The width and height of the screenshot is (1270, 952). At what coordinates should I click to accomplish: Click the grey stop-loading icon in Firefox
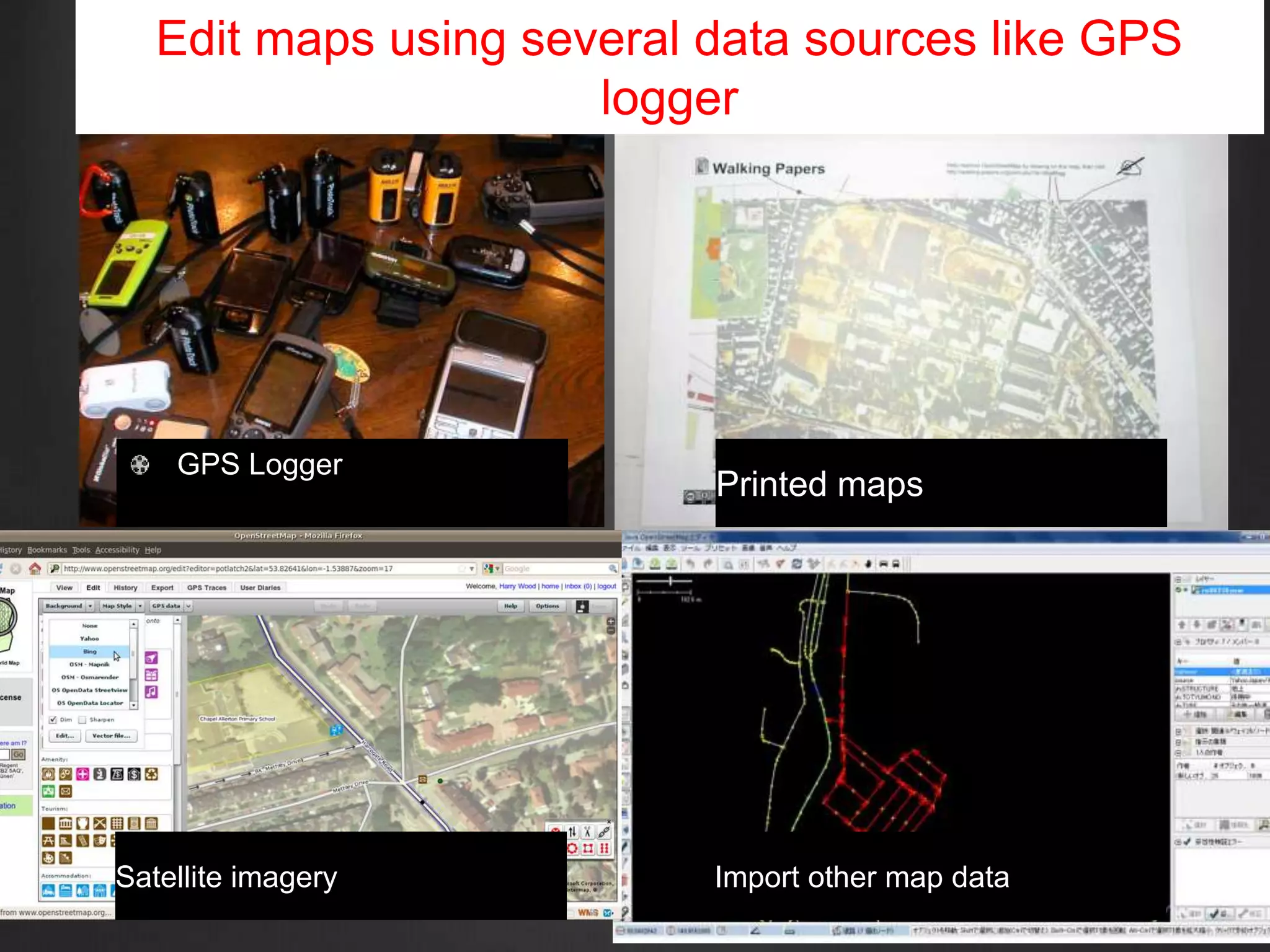(x=16, y=568)
